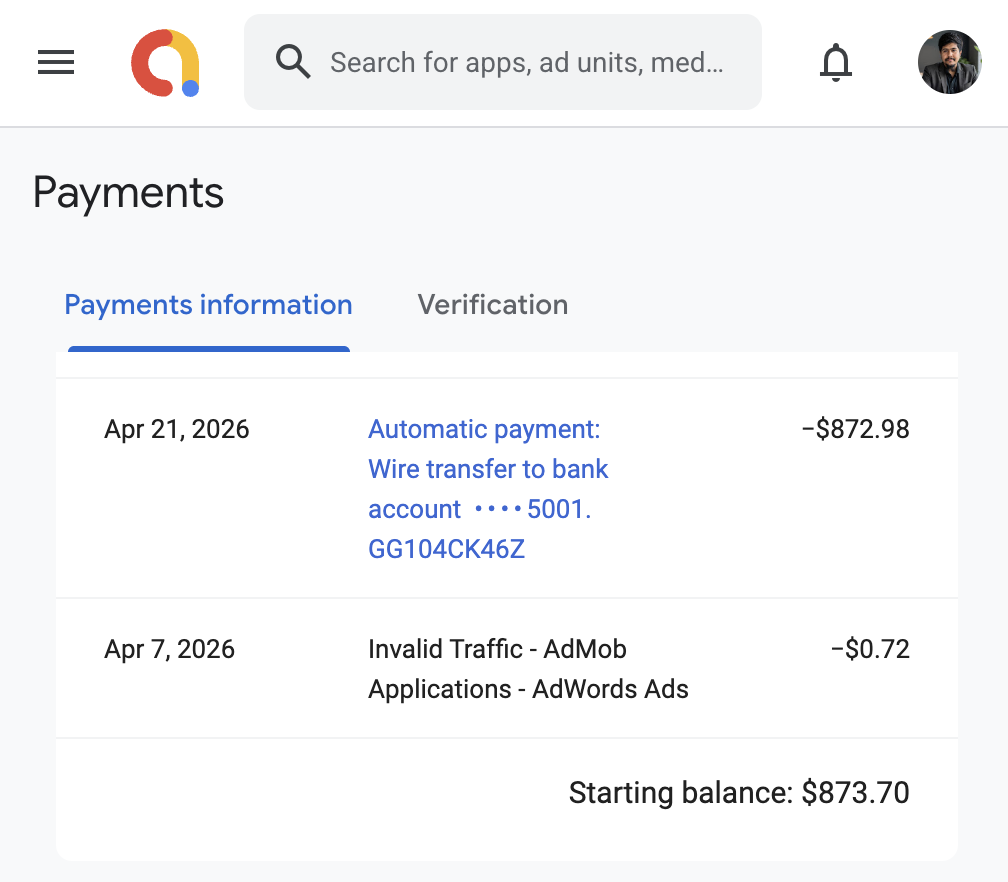The width and height of the screenshot is (1008, 882).
Task: Open the Automatic payment wire transfer details
Action: (488, 468)
